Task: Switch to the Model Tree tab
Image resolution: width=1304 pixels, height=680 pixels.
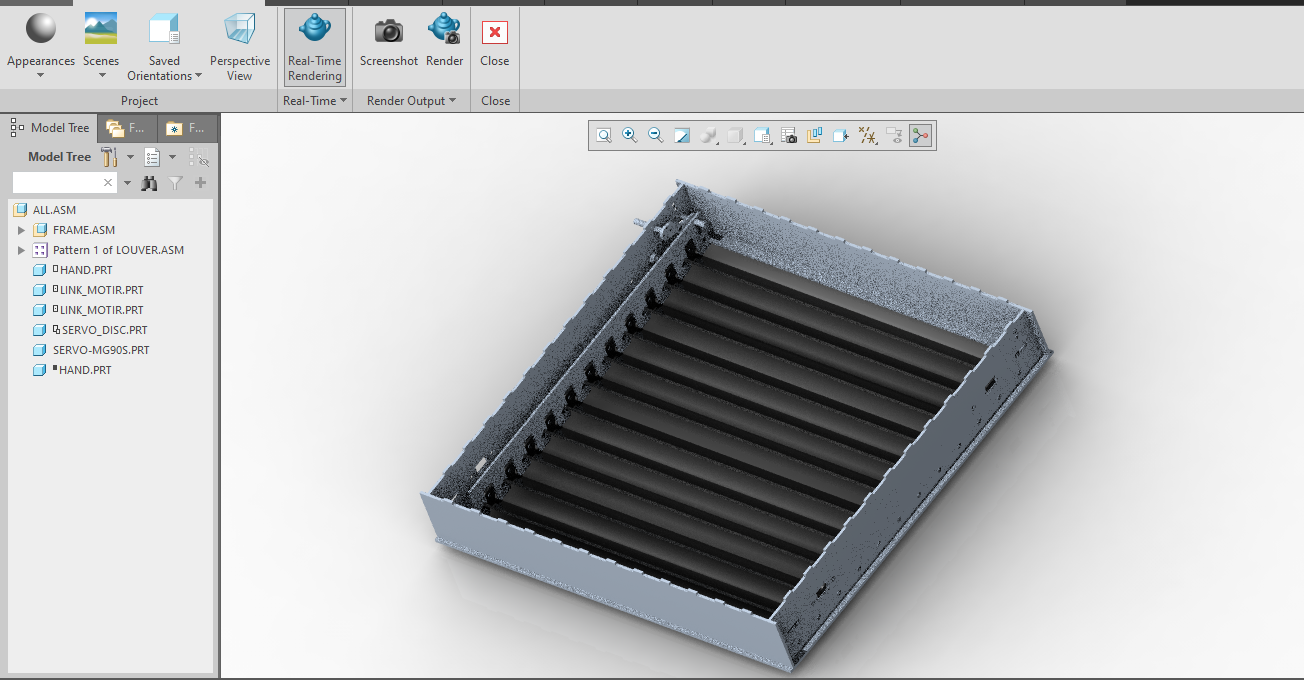Action: click(50, 128)
